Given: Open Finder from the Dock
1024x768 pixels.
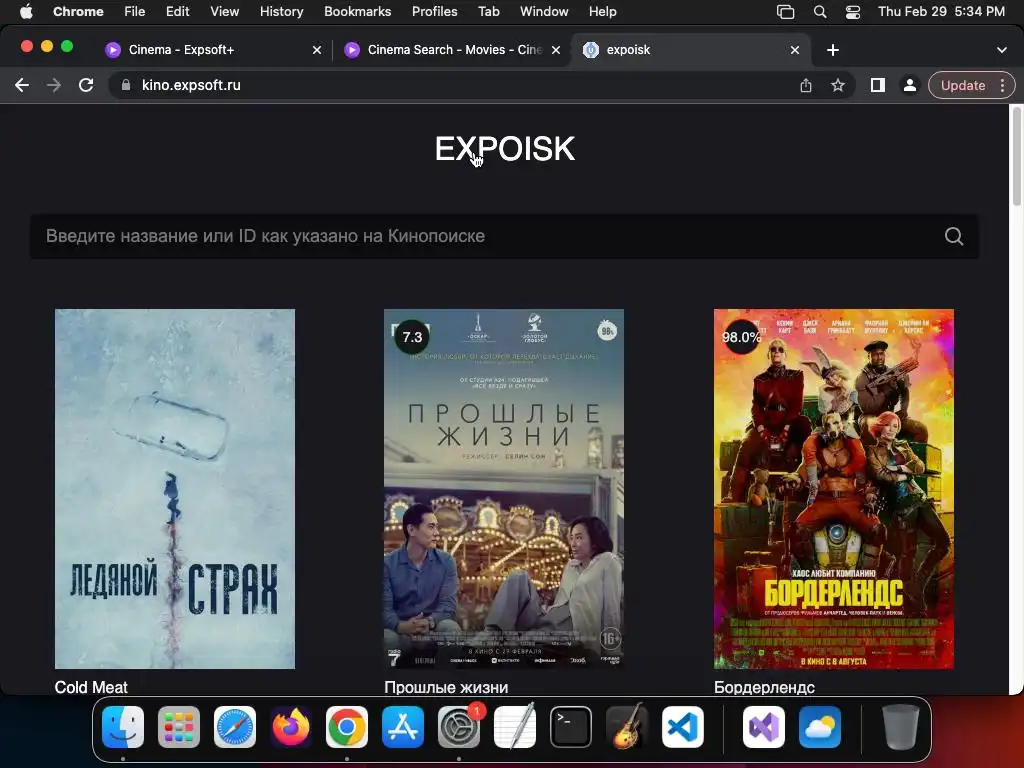Looking at the screenshot, I should [x=123, y=727].
